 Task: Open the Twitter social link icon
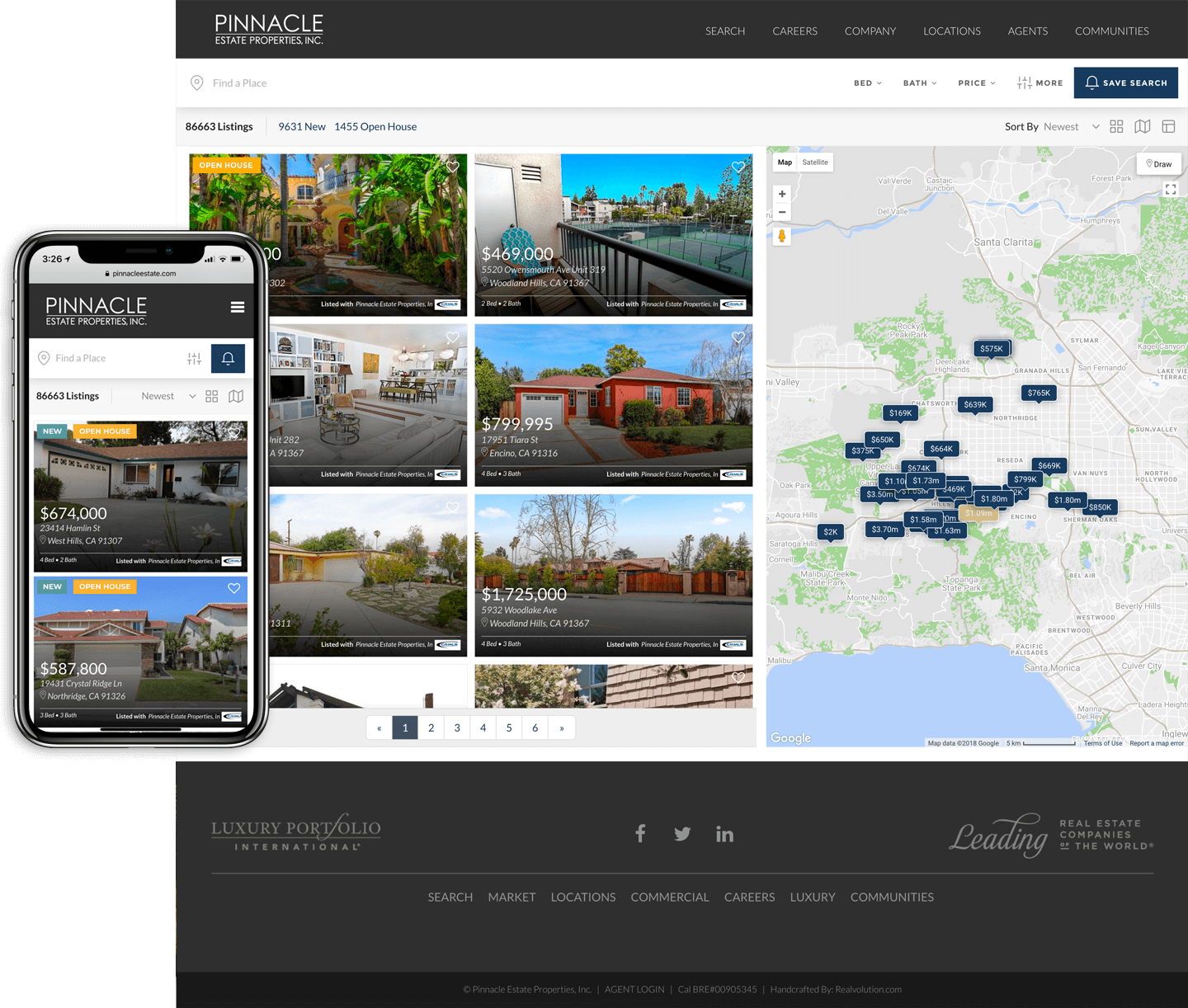click(x=682, y=834)
